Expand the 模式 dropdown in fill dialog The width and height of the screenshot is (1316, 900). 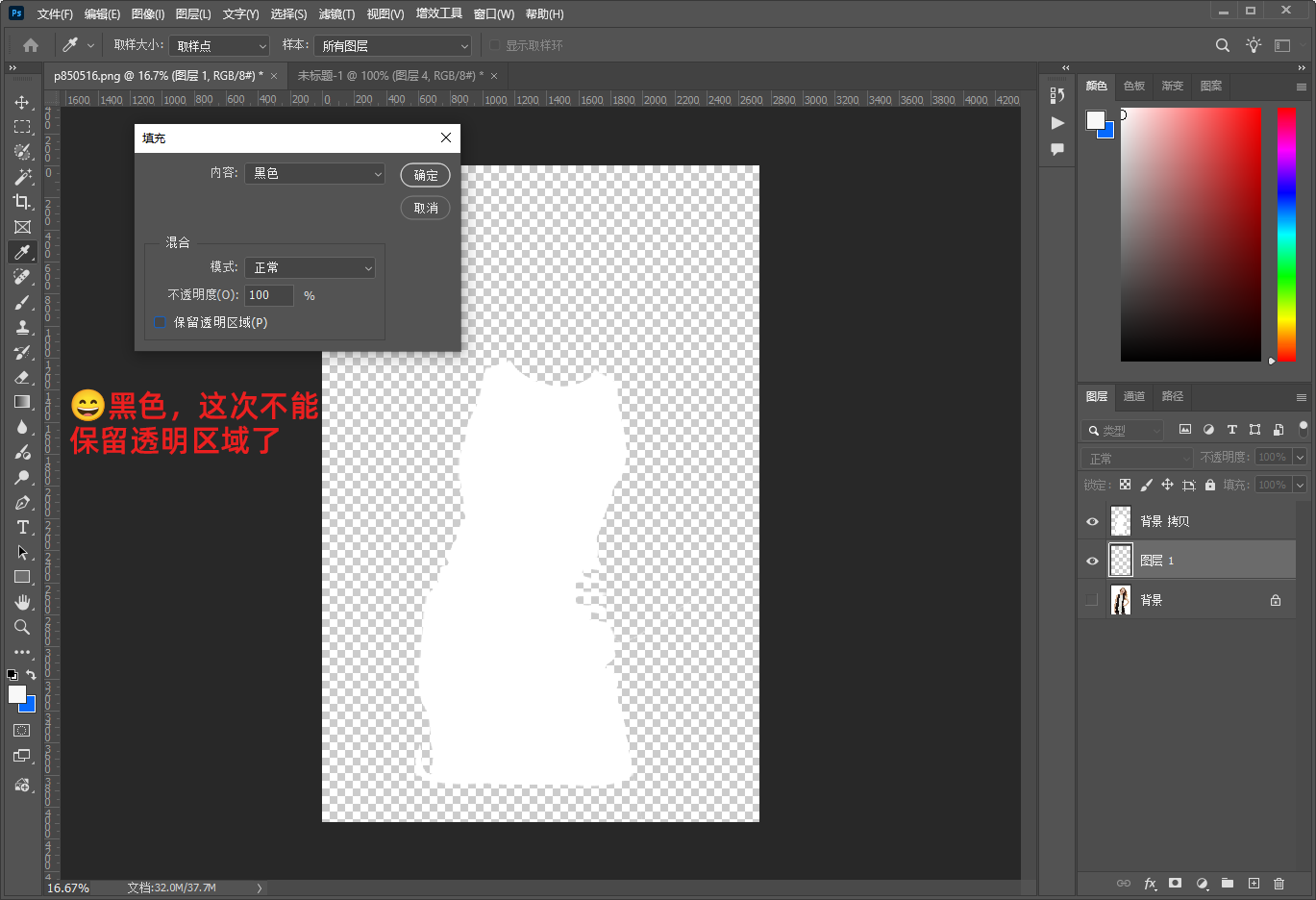click(x=310, y=267)
